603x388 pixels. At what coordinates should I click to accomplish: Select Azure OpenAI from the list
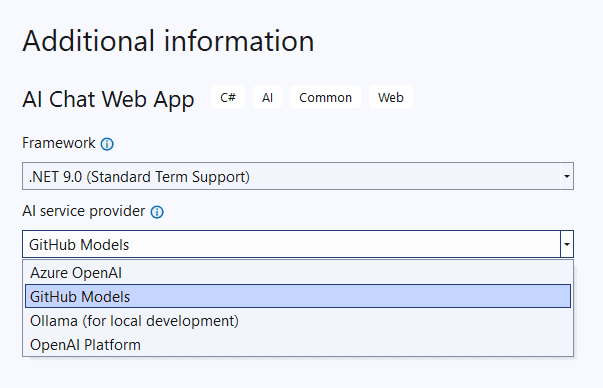pos(298,273)
